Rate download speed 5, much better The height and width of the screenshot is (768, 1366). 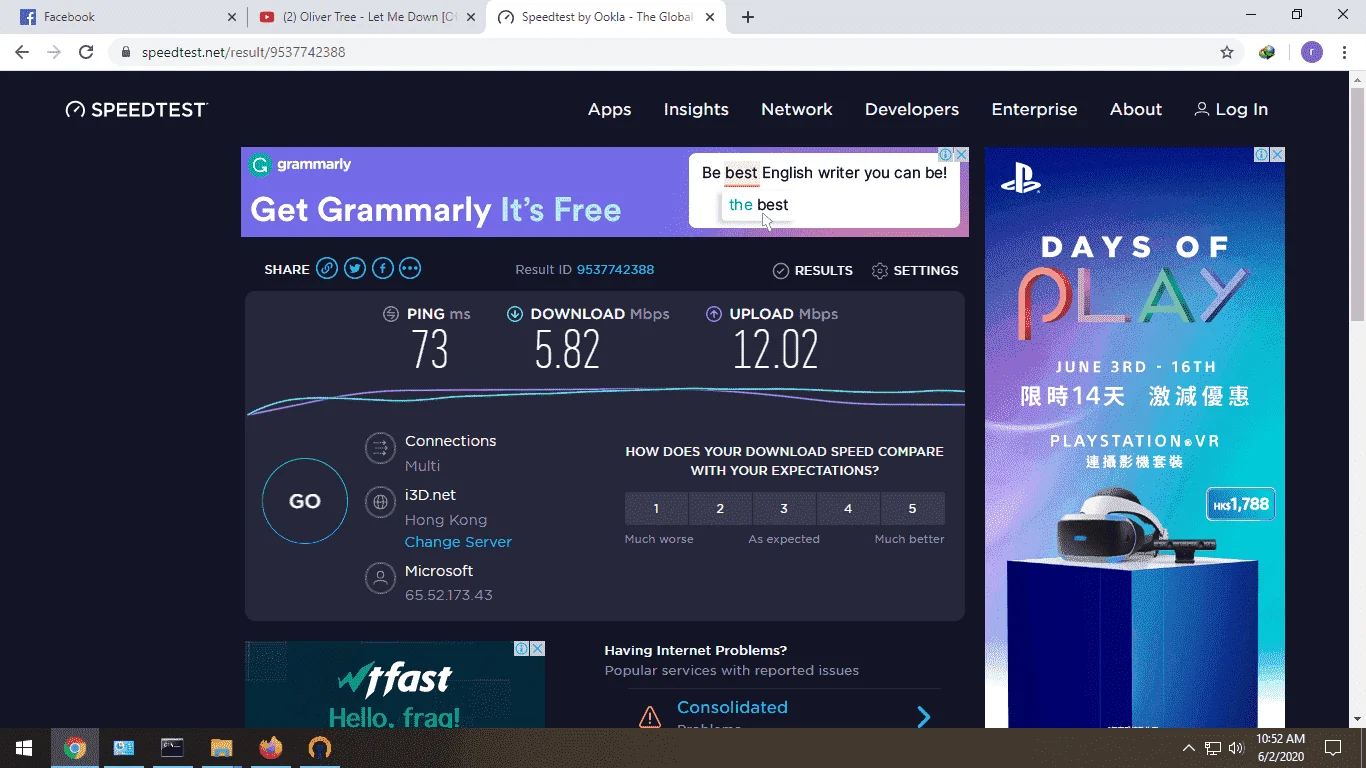pyautogui.click(x=912, y=508)
